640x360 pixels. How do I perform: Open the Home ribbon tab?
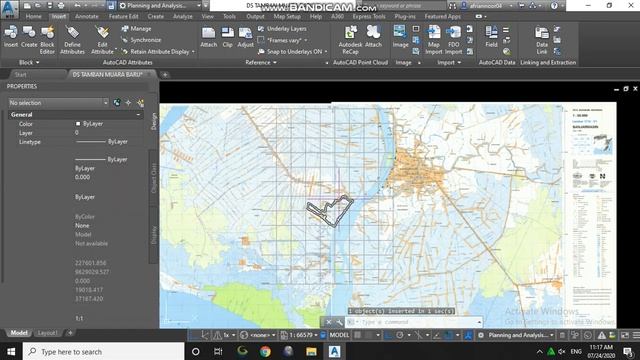click(x=33, y=16)
